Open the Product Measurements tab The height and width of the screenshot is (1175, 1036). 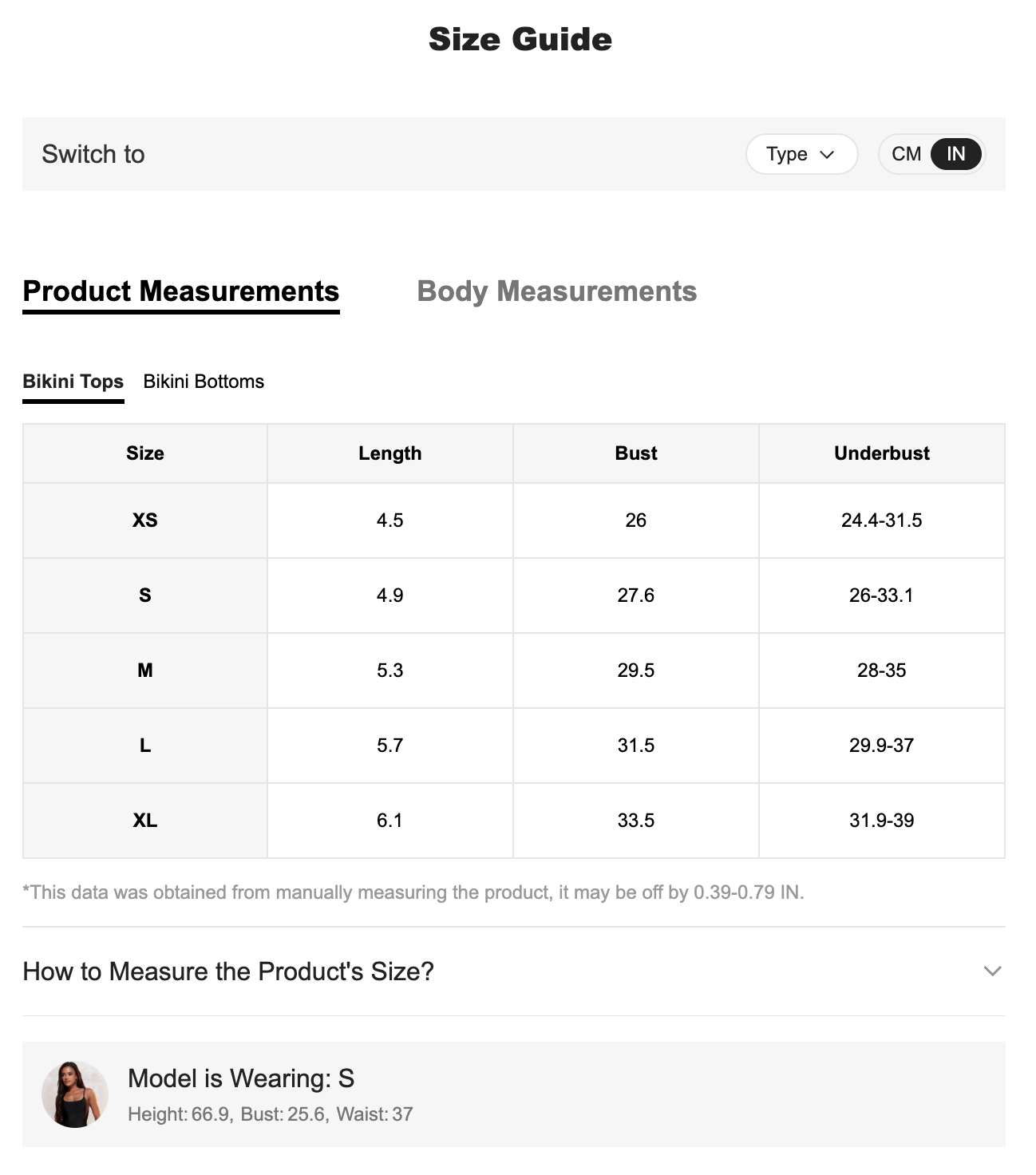click(181, 291)
